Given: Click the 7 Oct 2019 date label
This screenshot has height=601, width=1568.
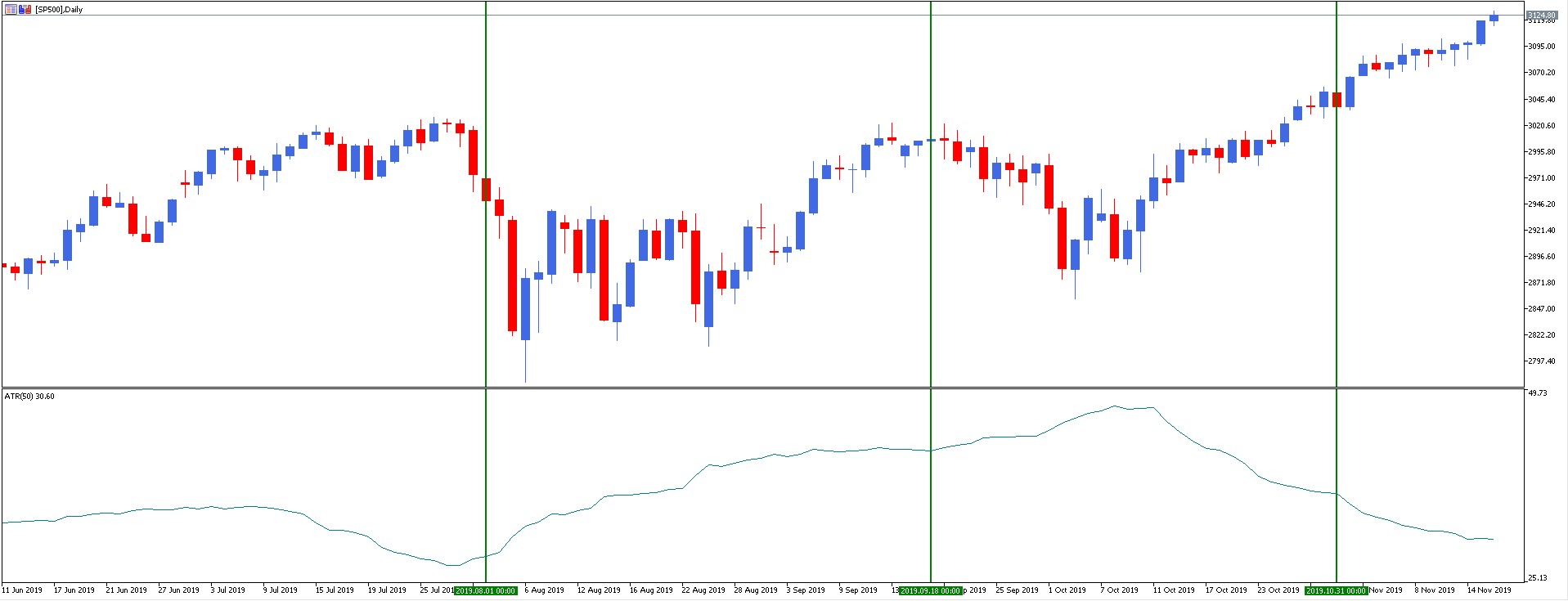Looking at the screenshot, I should pos(1120,590).
